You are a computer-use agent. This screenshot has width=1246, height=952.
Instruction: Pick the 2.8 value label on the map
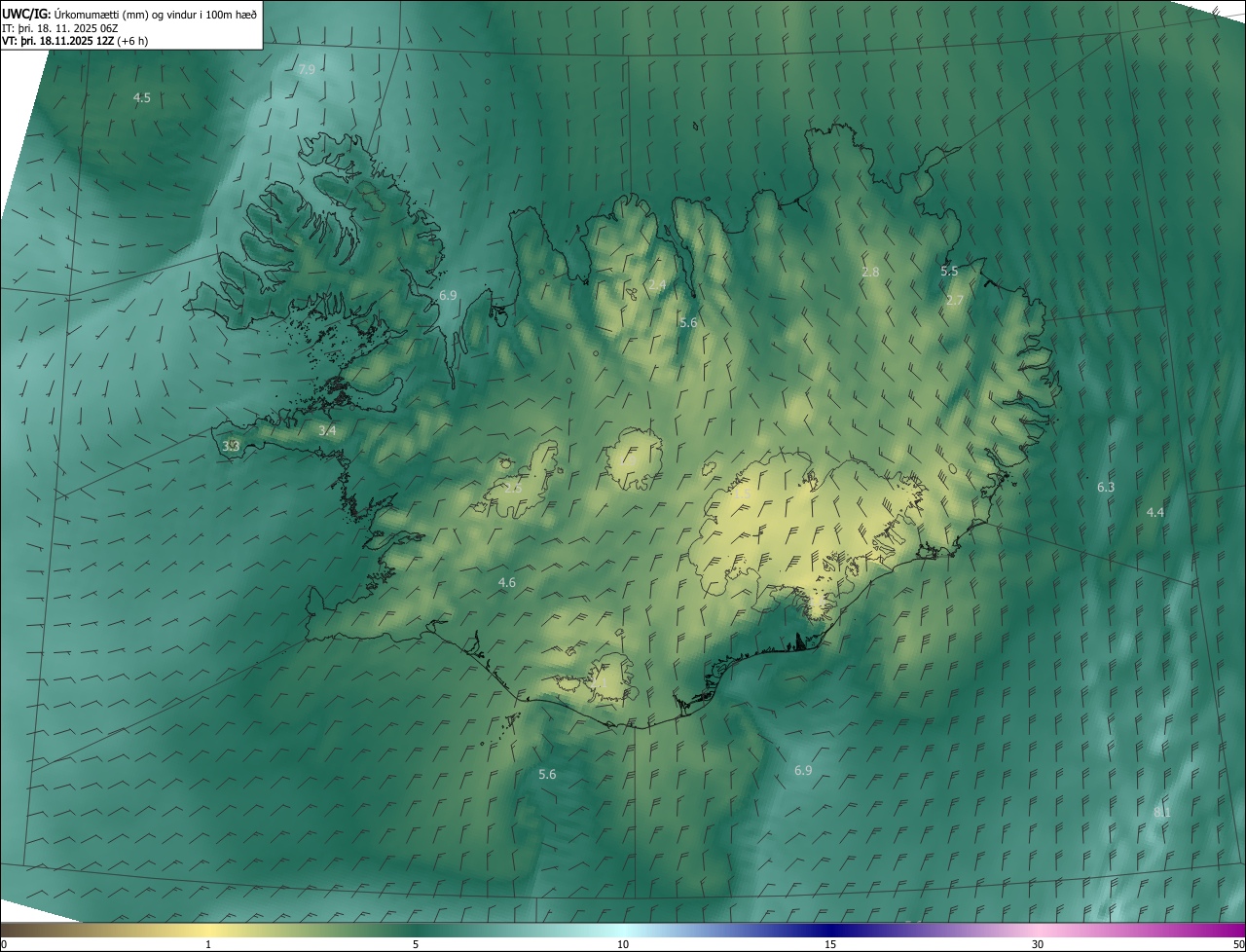870,272
